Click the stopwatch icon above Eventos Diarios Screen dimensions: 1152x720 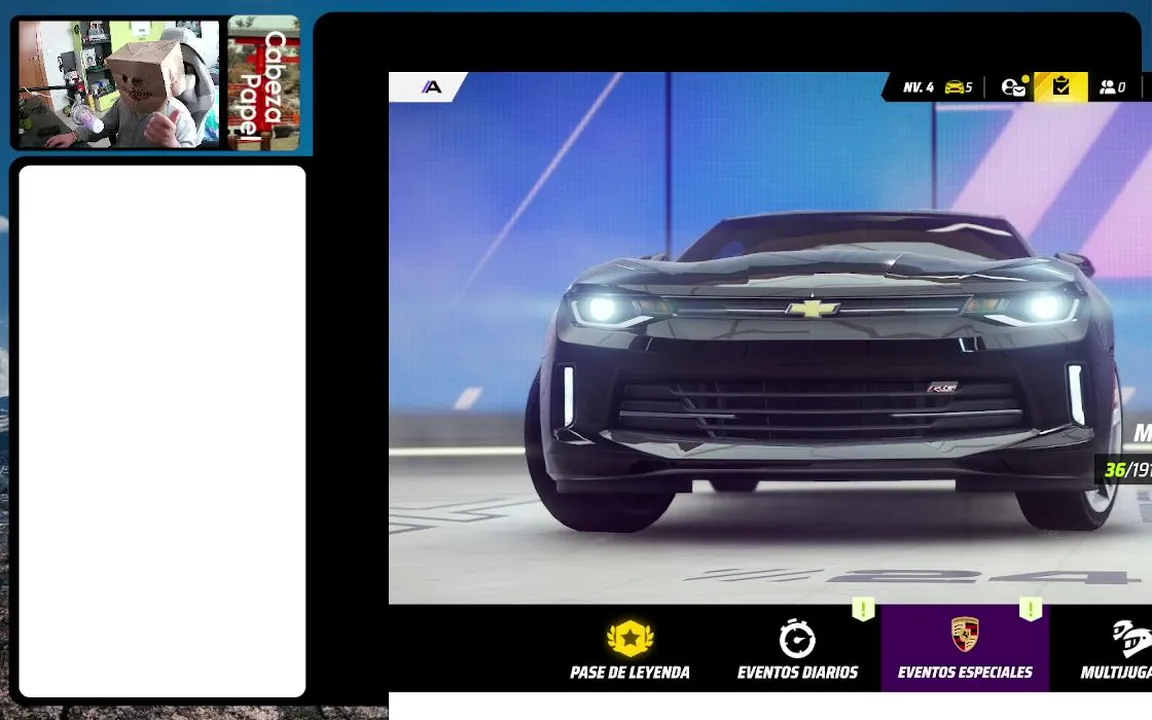point(797,638)
